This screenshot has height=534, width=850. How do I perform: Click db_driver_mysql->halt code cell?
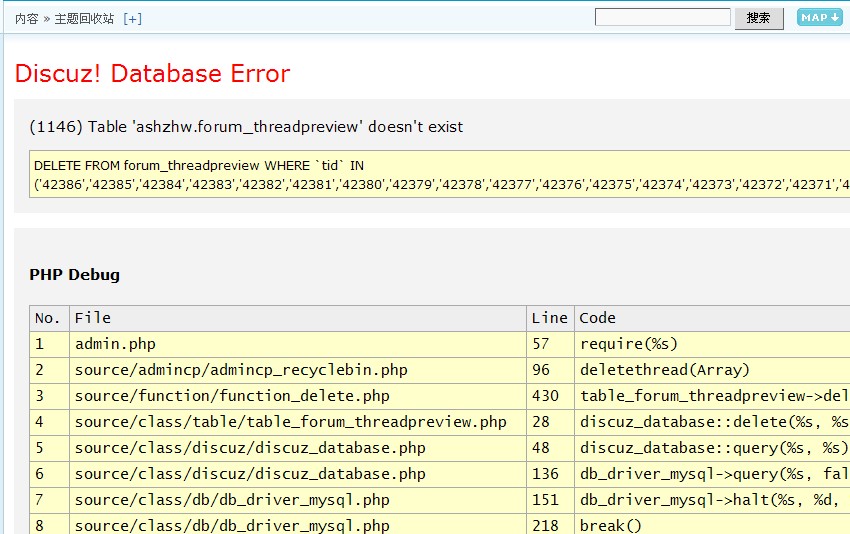pyautogui.click(x=712, y=500)
